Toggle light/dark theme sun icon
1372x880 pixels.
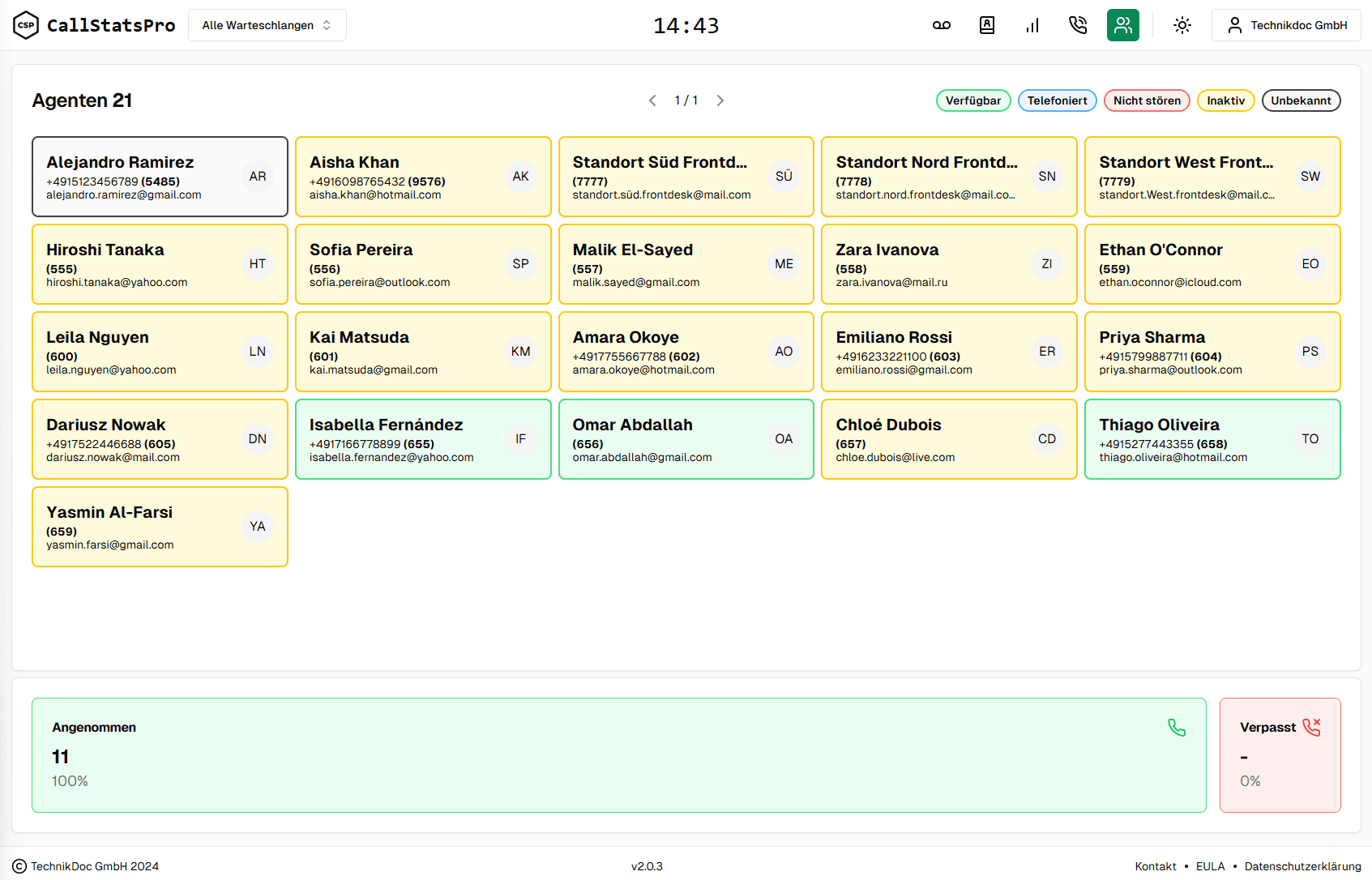[1182, 25]
